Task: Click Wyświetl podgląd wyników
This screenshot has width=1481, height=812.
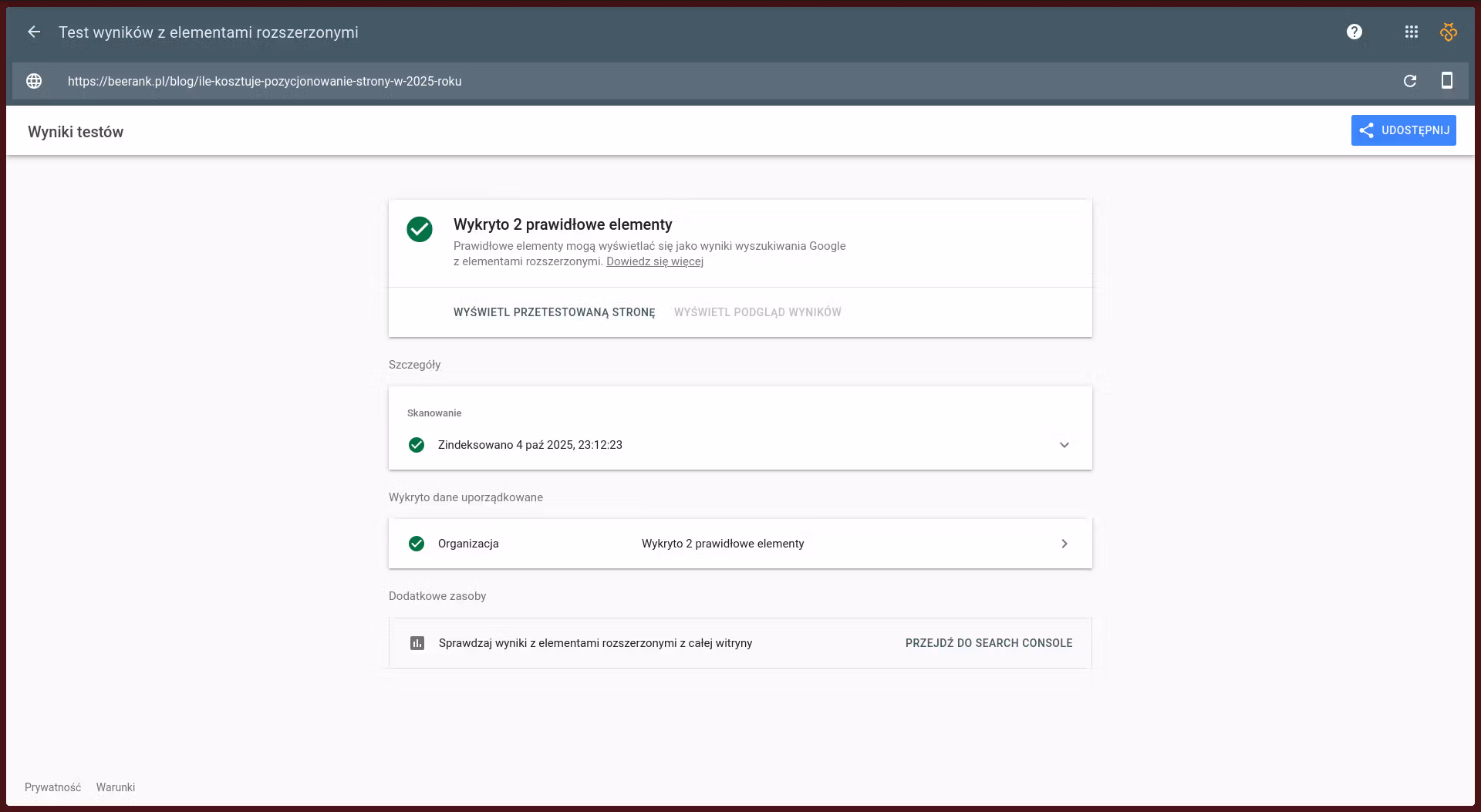Action: (757, 312)
